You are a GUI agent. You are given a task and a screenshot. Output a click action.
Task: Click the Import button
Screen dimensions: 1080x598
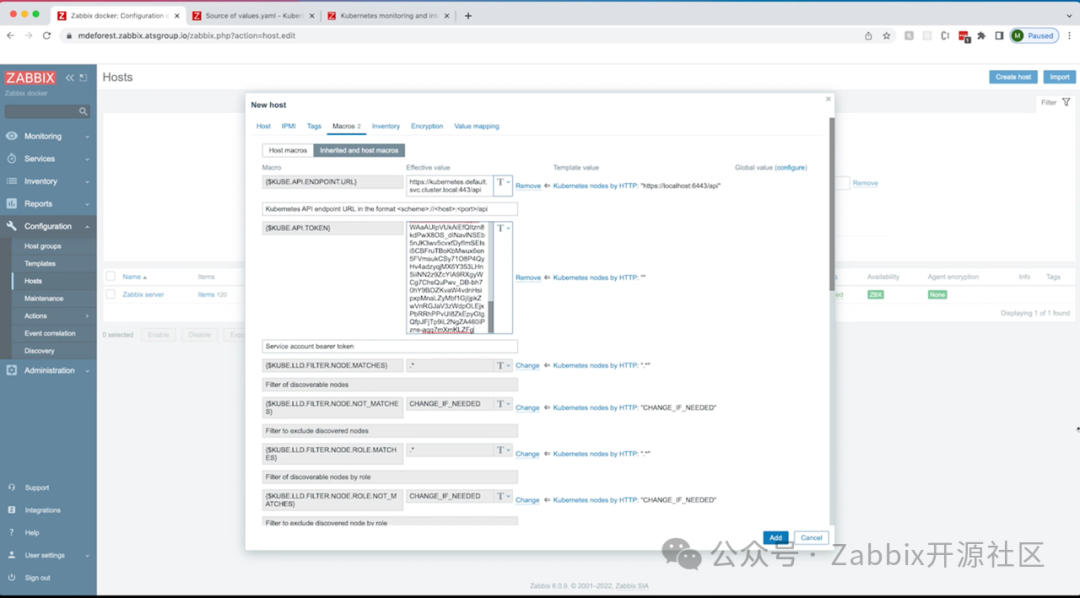[x=1059, y=77]
